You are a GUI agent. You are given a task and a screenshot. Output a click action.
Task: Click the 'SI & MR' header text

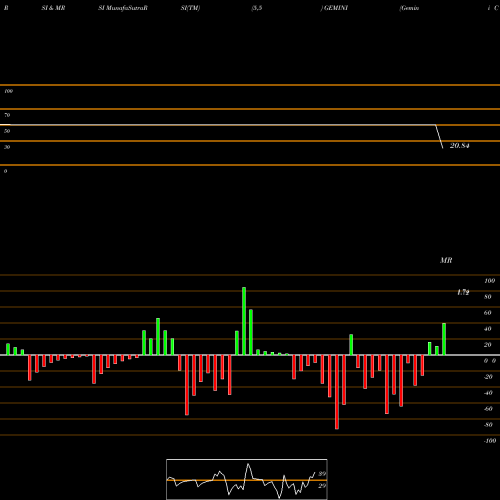[53, 8]
